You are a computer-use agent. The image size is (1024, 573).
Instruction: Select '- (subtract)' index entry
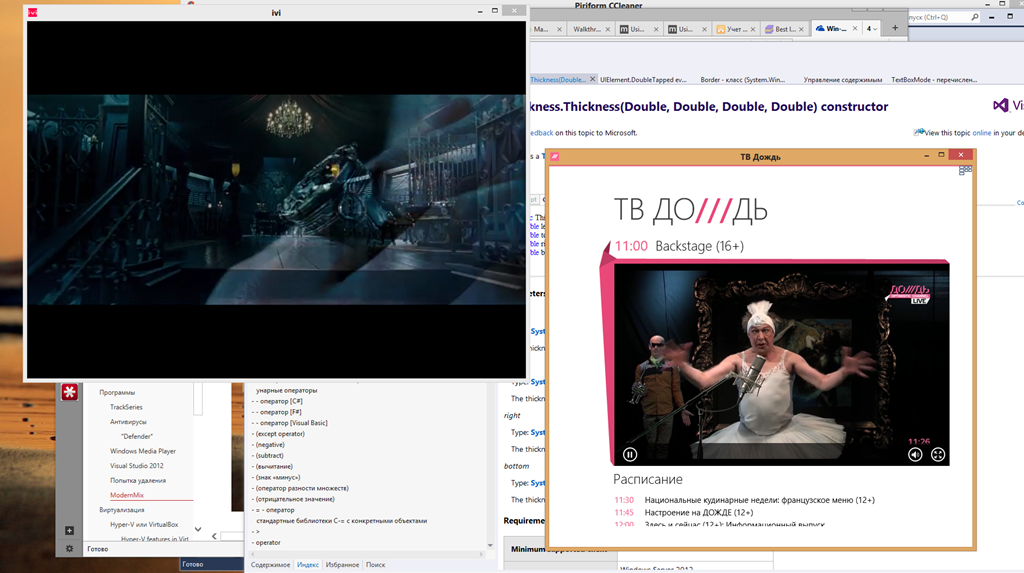coord(267,455)
